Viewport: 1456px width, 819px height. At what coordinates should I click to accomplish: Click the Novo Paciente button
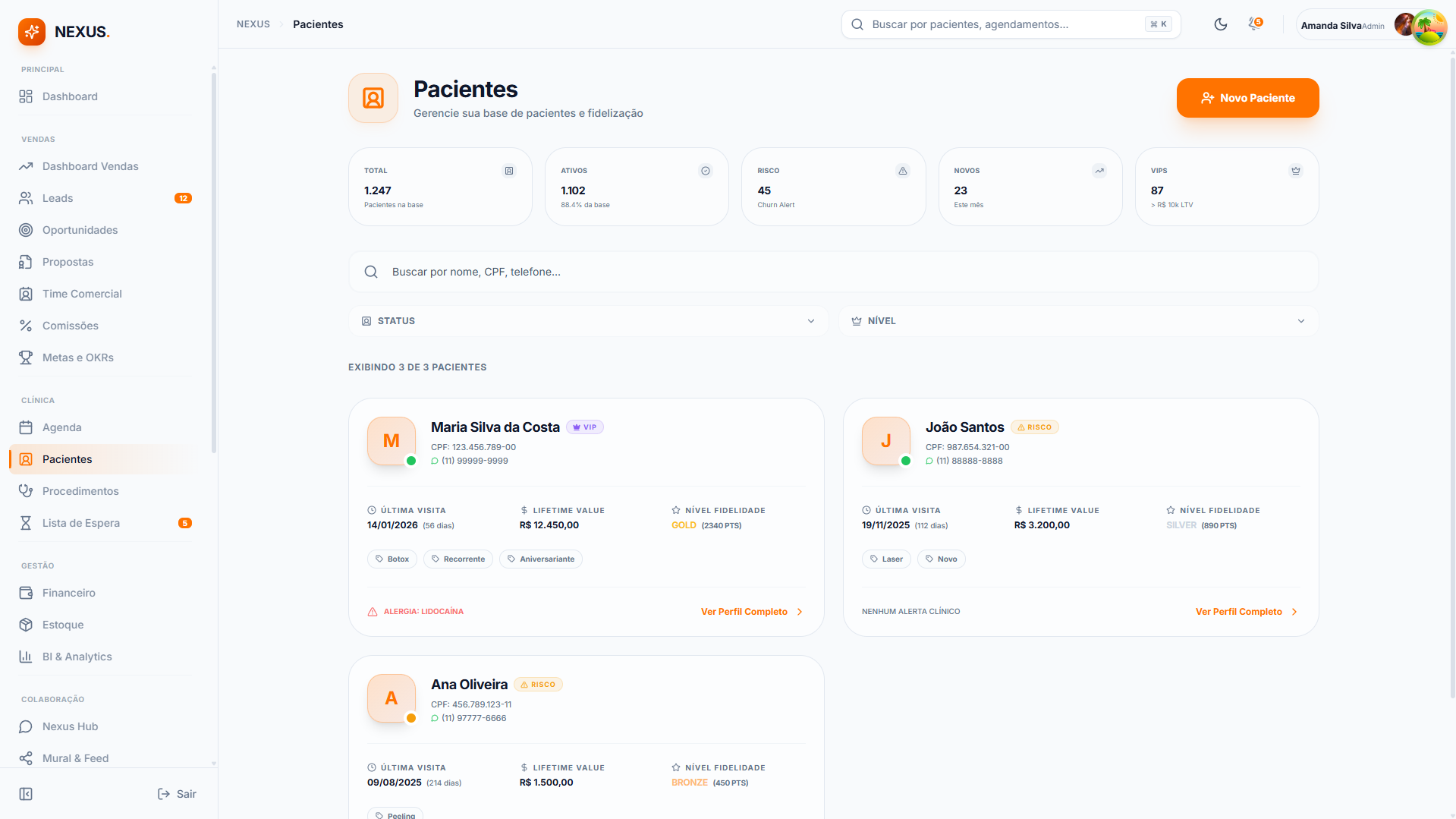coord(1247,98)
